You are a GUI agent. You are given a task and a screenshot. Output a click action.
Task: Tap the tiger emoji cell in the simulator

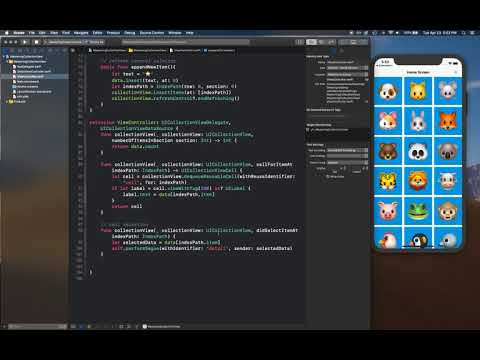[x=388, y=181]
